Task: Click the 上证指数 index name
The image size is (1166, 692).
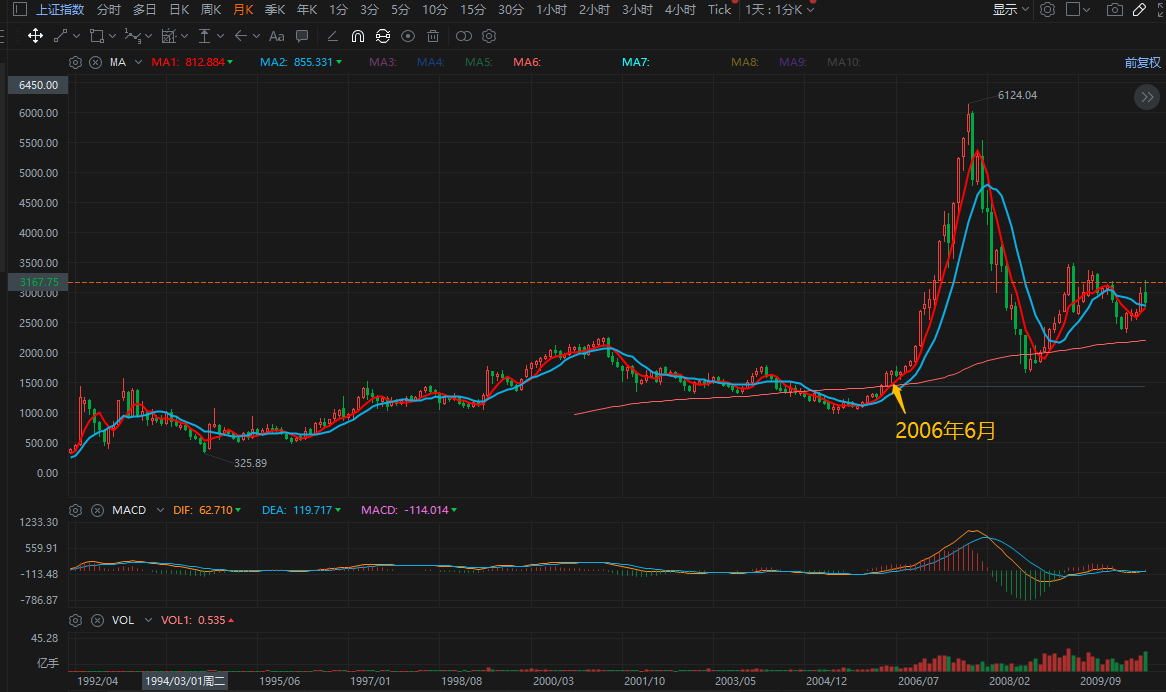Action: click(x=60, y=10)
